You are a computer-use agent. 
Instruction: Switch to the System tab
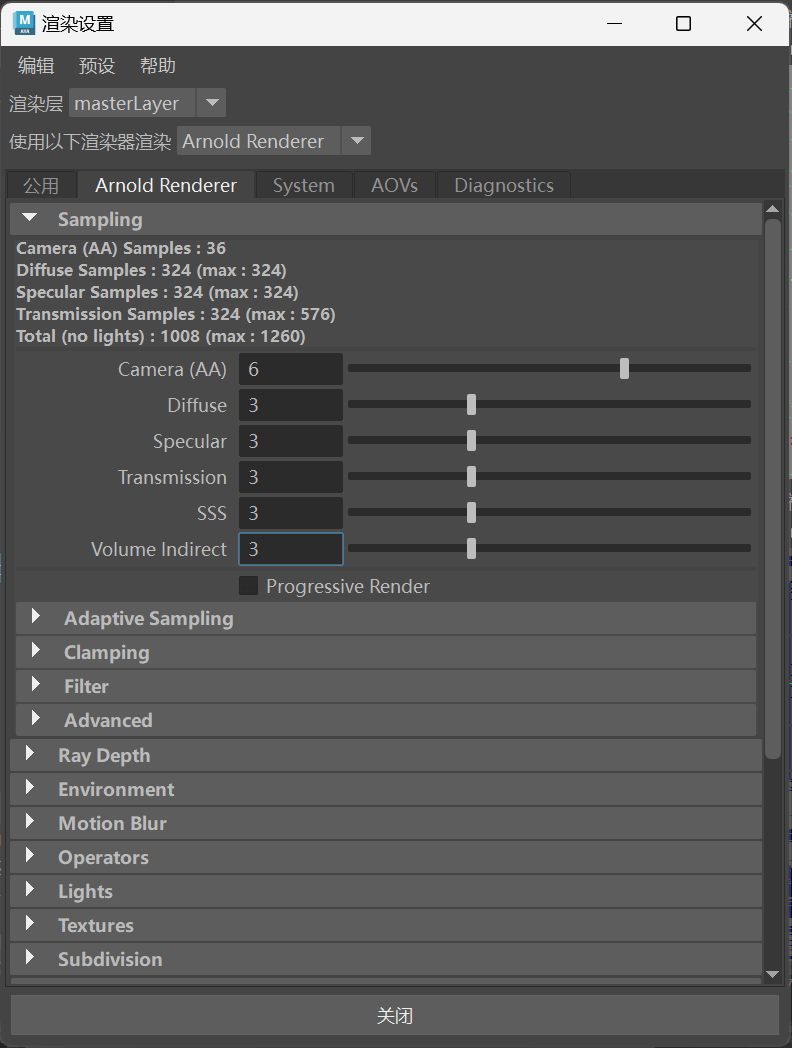pyautogui.click(x=303, y=185)
